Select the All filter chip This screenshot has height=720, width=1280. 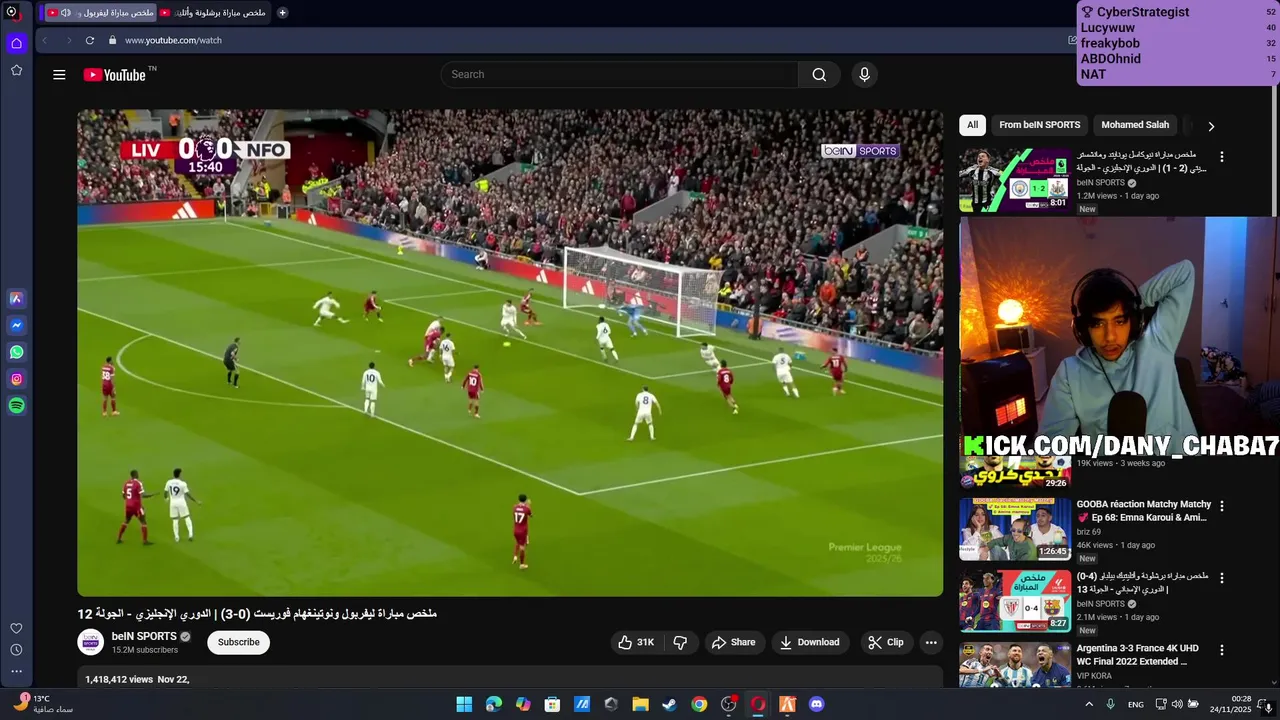click(972, 125)
